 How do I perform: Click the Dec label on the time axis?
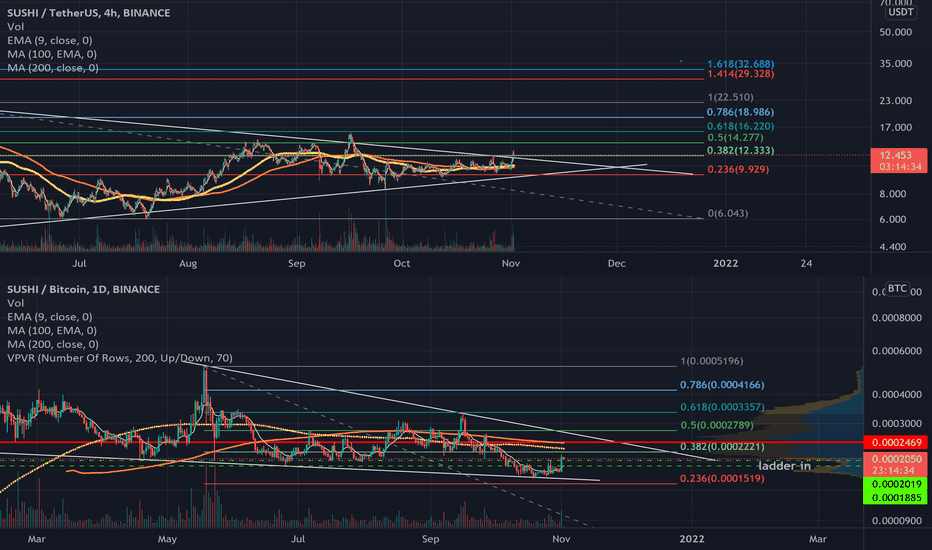coord(616,263)
